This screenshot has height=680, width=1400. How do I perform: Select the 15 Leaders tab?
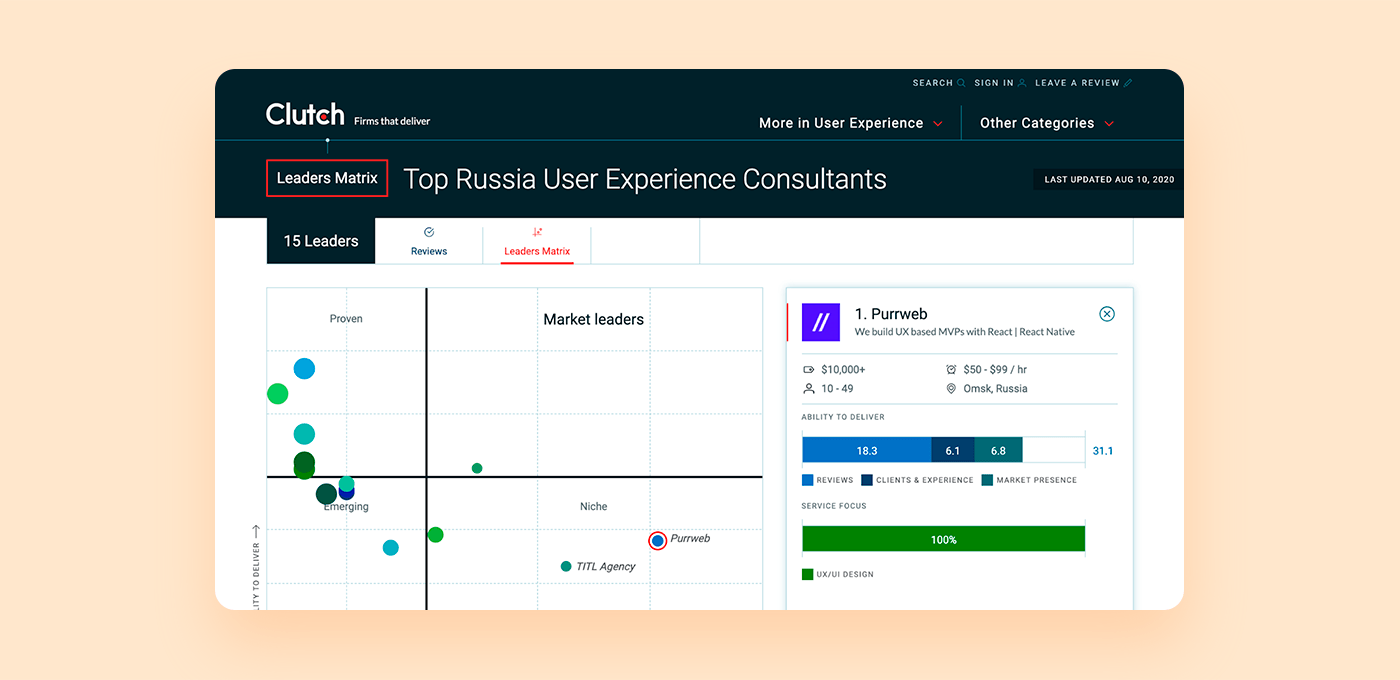tap(321, 241)
